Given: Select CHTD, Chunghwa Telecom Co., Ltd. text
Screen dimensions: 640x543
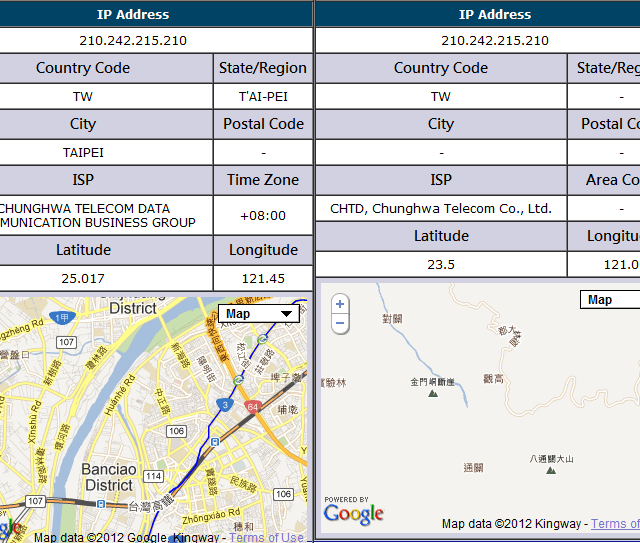Looking at the screenshot, I should (441, 209).
